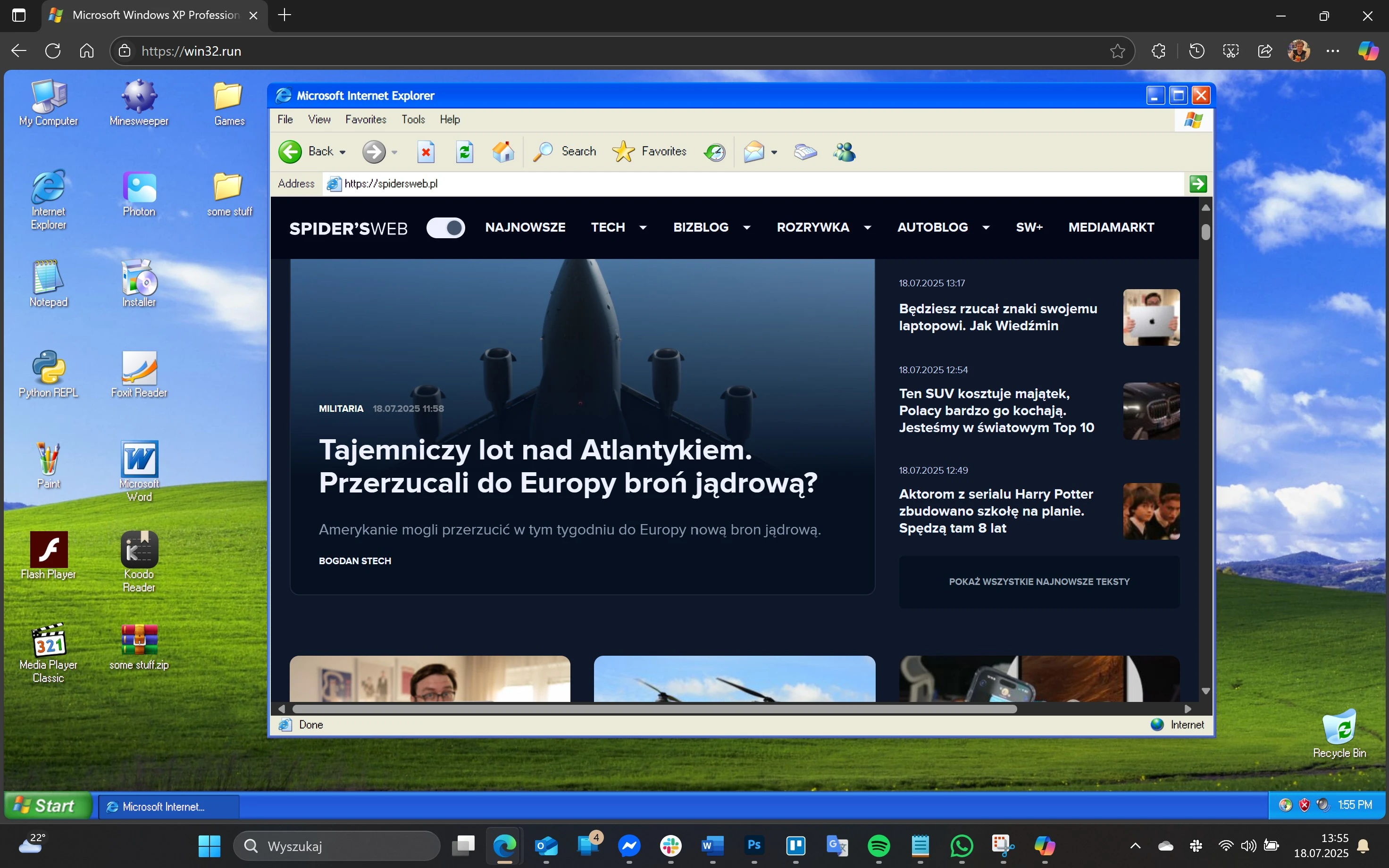Viewport: 1389px width, 868px height.
Task: Go to IE Home page icon
Action: tap(503, 152)
